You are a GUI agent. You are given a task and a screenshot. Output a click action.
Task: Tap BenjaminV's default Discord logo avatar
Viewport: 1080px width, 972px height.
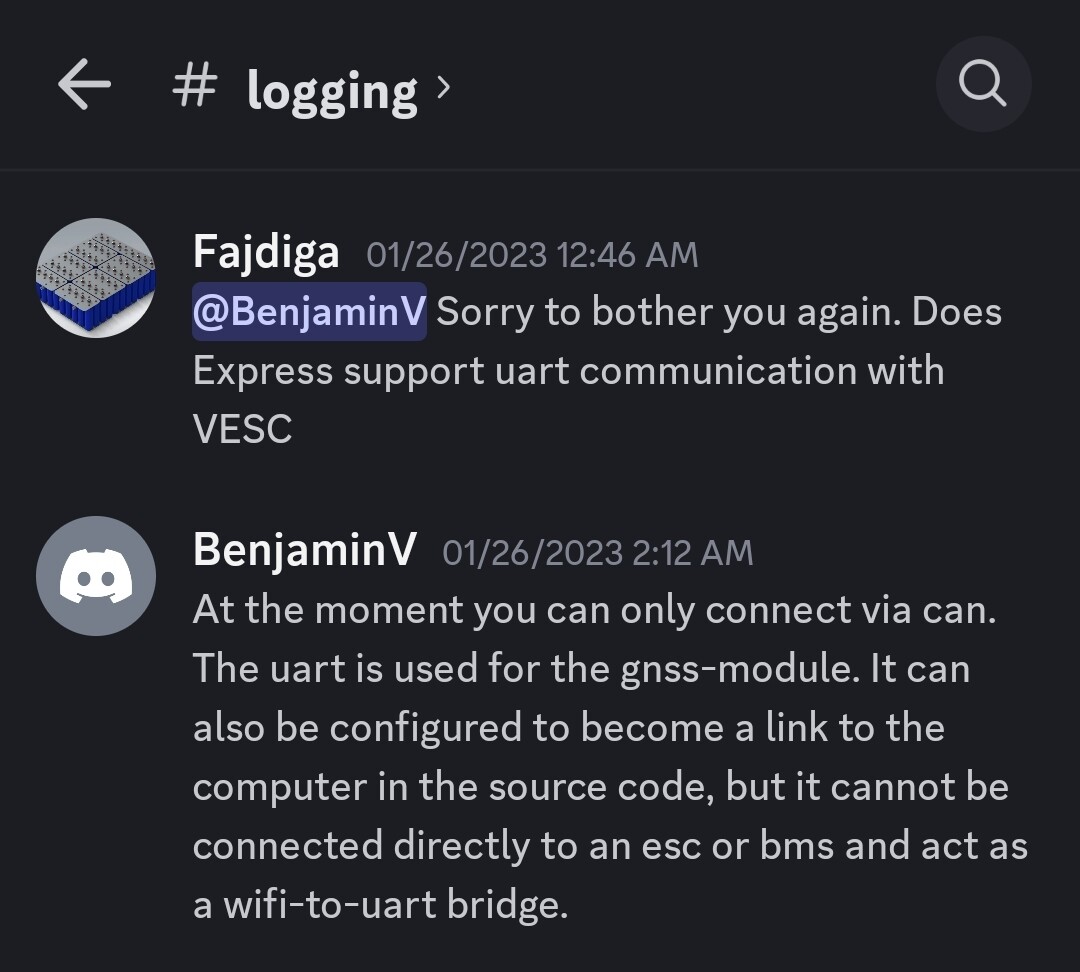(95, 575)
